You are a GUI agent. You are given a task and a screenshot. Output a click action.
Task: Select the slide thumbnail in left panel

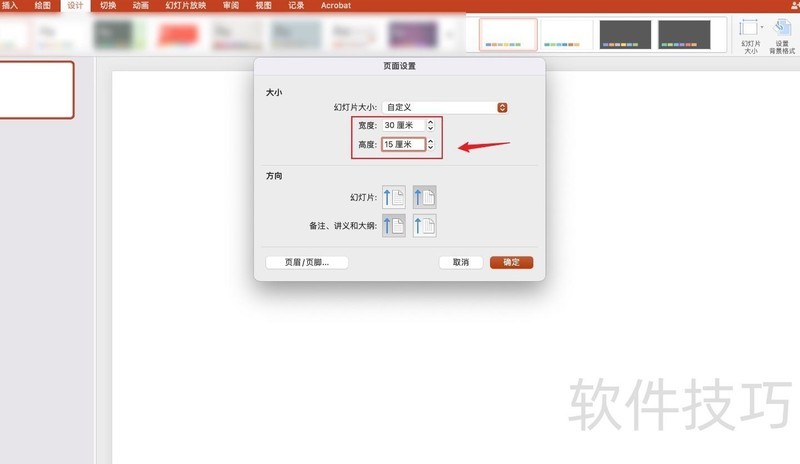pos(37,90)
